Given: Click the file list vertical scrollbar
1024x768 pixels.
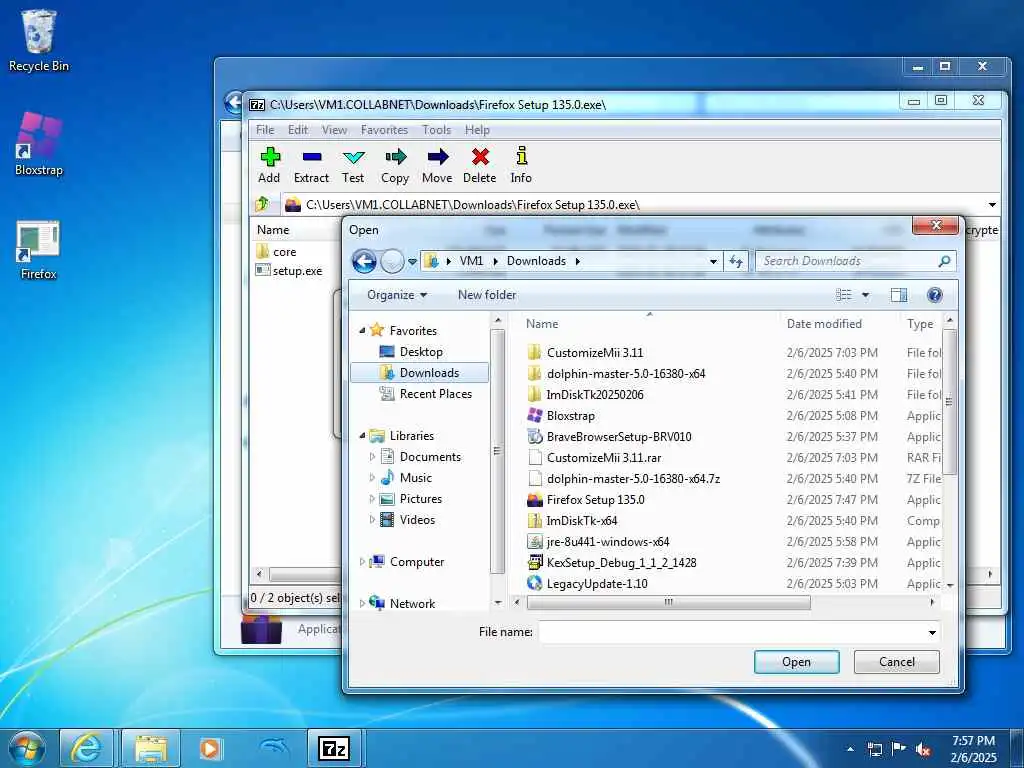Looking at the screenshot, I should [949, 402].
